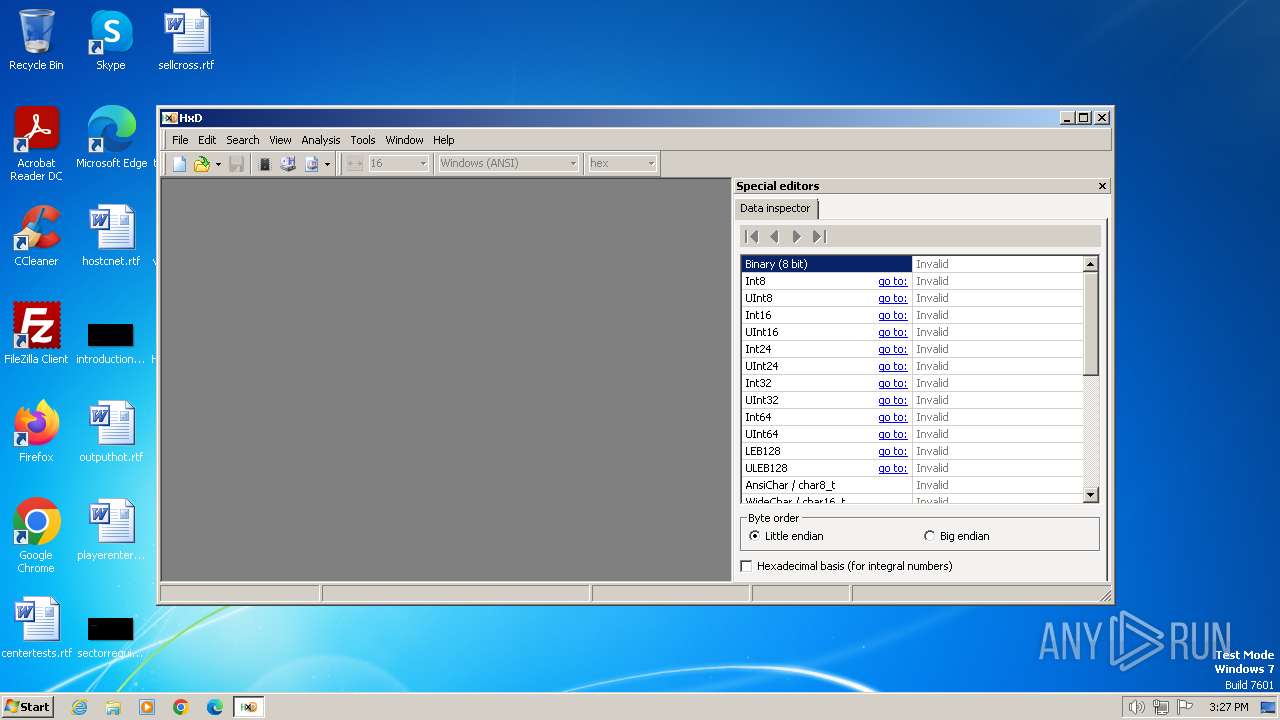The image size is (1280, 720).
Task: Click go to link for UInt64
Action: (x=893, y=434)
